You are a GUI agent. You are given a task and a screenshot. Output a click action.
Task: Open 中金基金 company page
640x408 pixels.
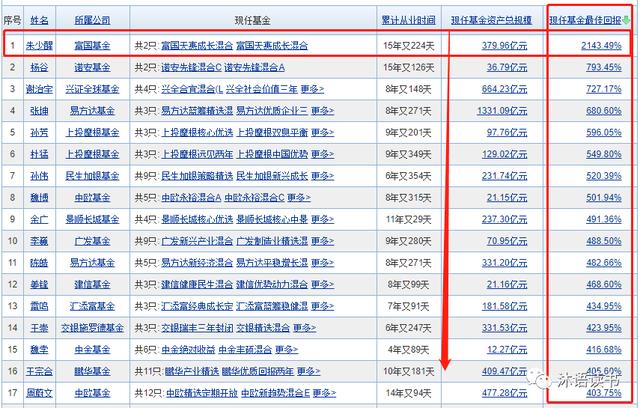pos(92,350)
